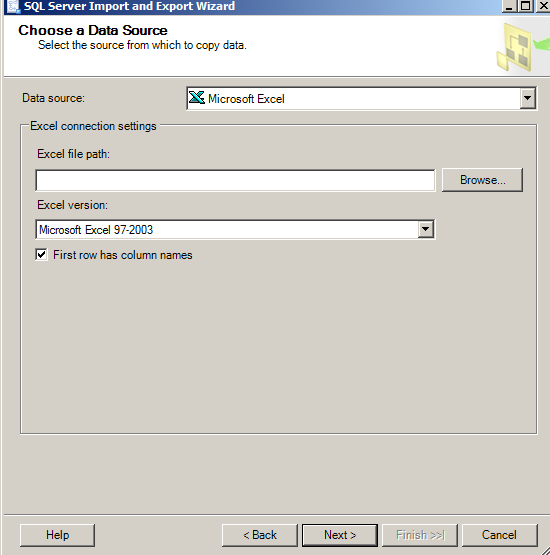Click the Help button
Screen dimensions: 550x555
[57, 535]
